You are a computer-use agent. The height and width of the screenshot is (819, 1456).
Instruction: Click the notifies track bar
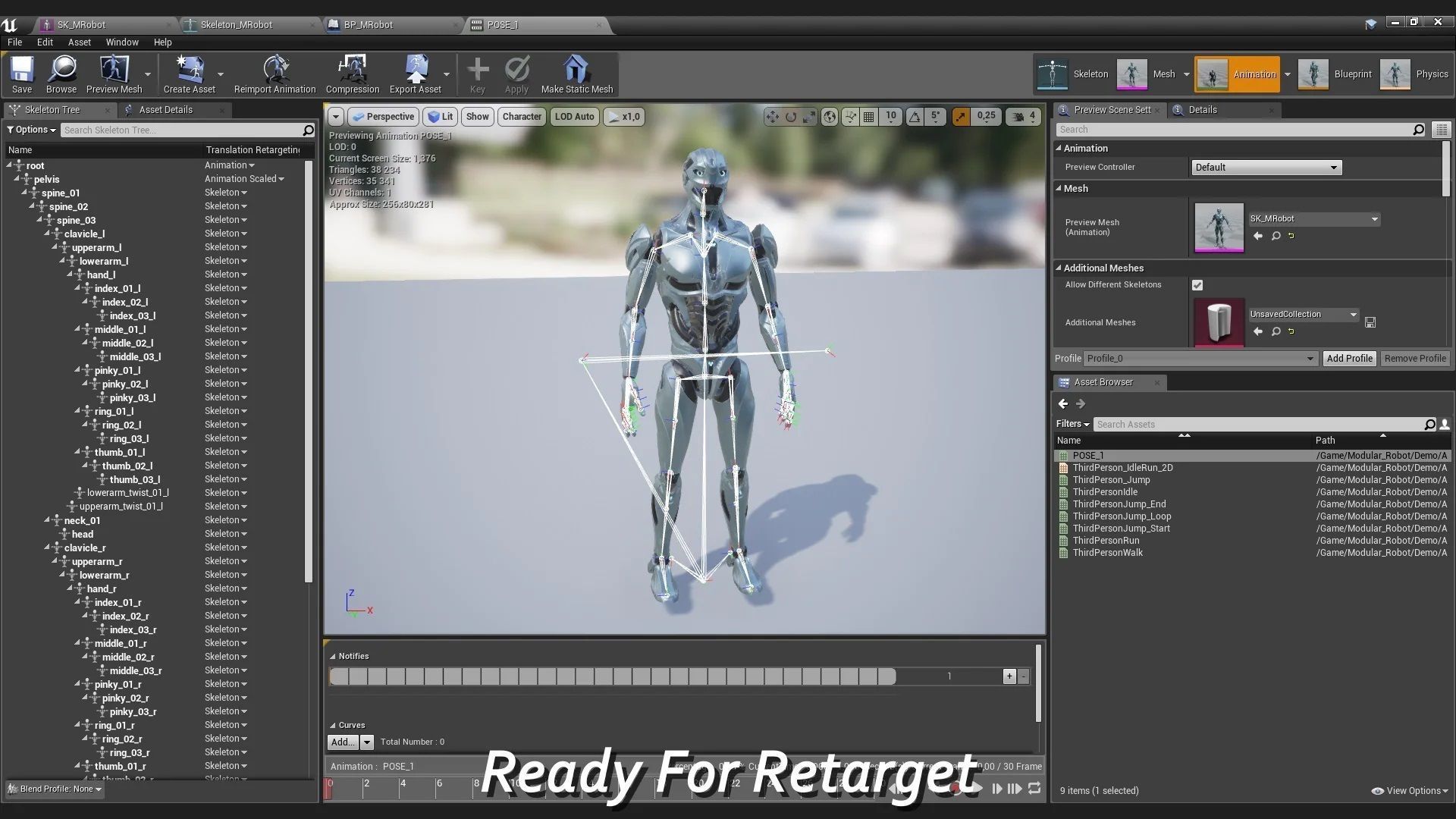(x=612, y=676)
